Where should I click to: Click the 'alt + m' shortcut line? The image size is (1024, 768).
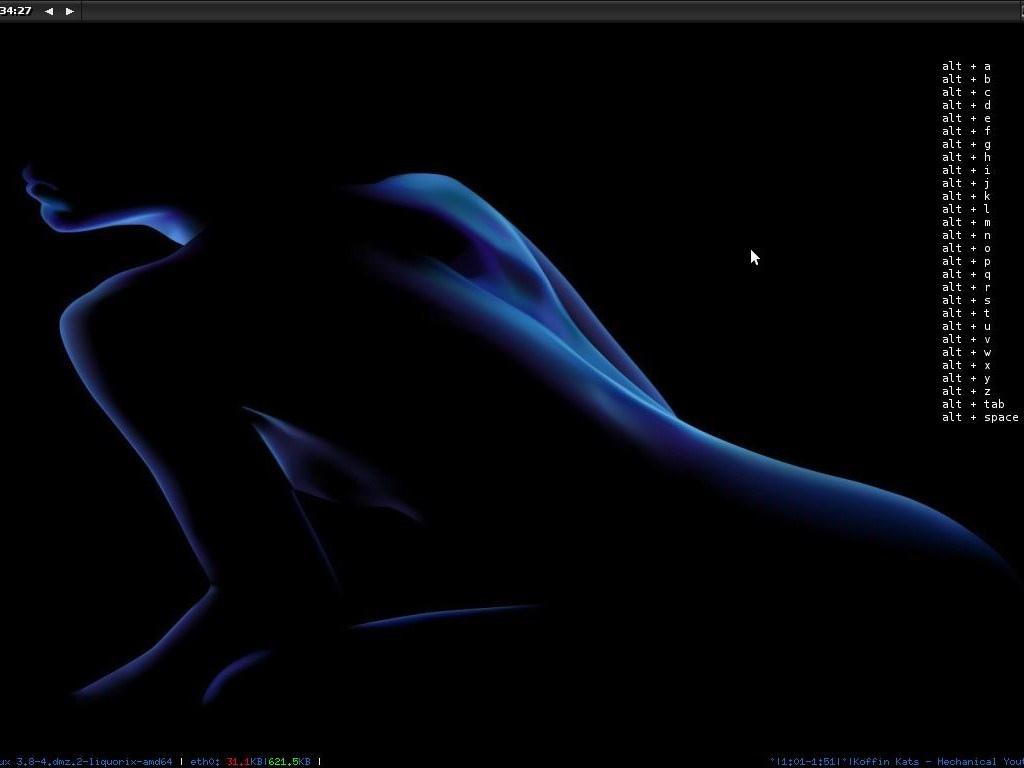point(966,222)
